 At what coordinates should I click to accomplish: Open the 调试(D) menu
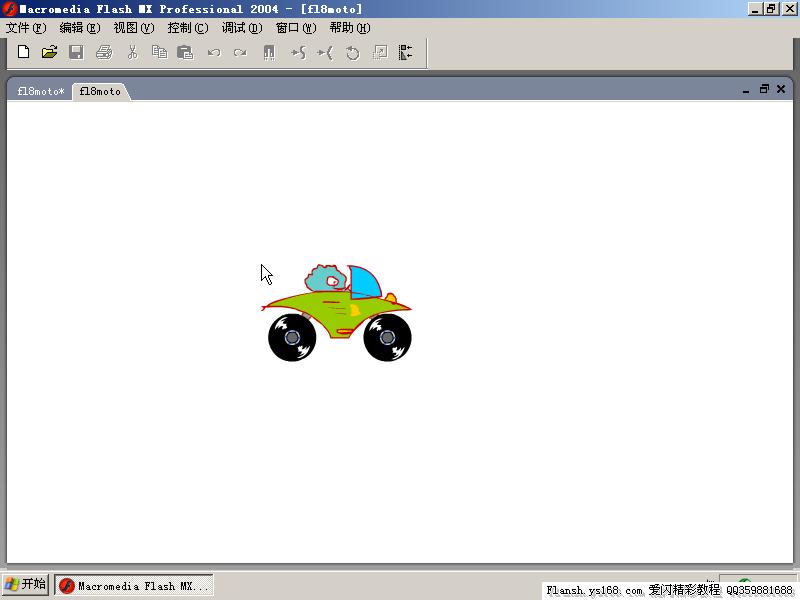pos(242,28)
